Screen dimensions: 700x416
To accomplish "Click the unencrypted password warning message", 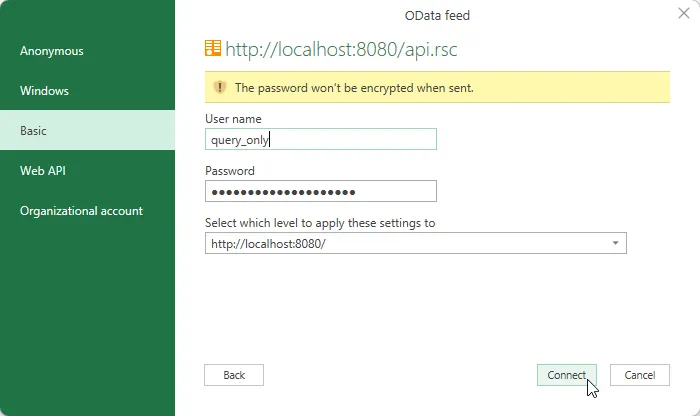I will (354, 88).
